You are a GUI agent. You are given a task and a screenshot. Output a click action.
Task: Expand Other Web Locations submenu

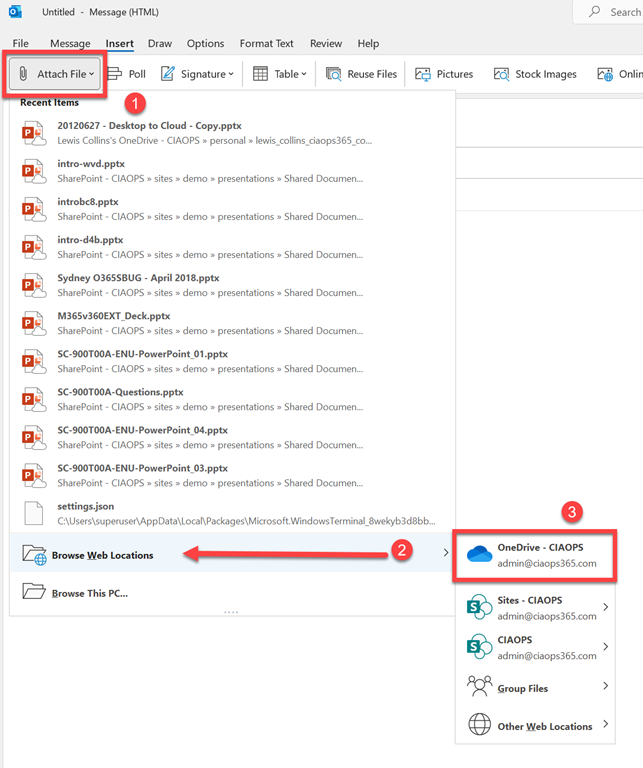[x=605, y=726]
